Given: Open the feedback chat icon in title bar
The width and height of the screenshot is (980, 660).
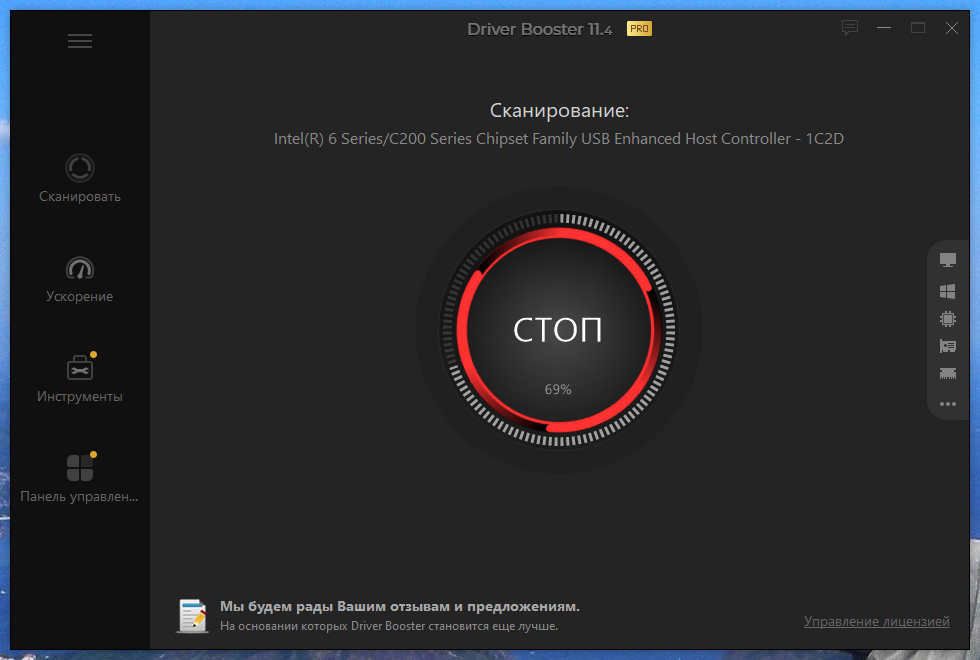Looking at the screenshot, I should (850, 28).
